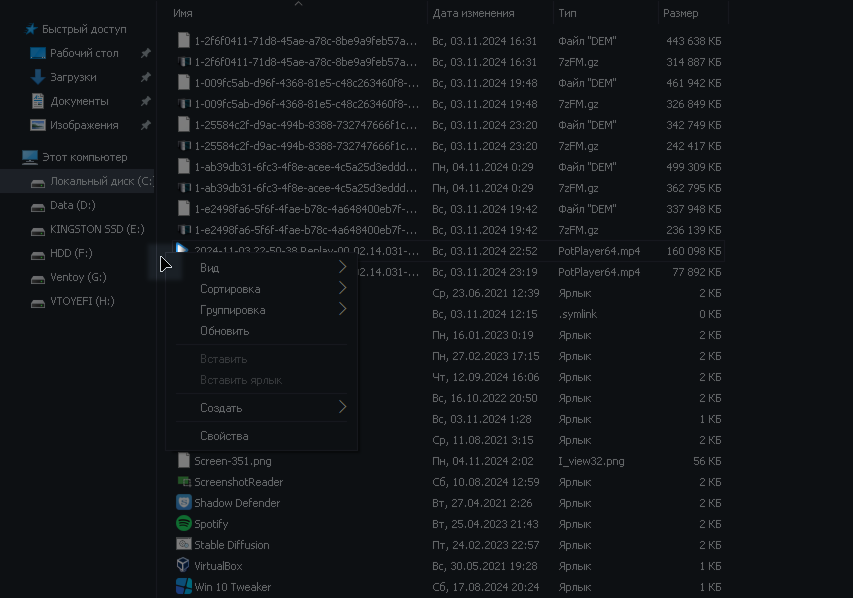Viewport: 853px width, 598px height.
Task: Select the Shadow Defender shortcut icon
Action: [184, 503]
